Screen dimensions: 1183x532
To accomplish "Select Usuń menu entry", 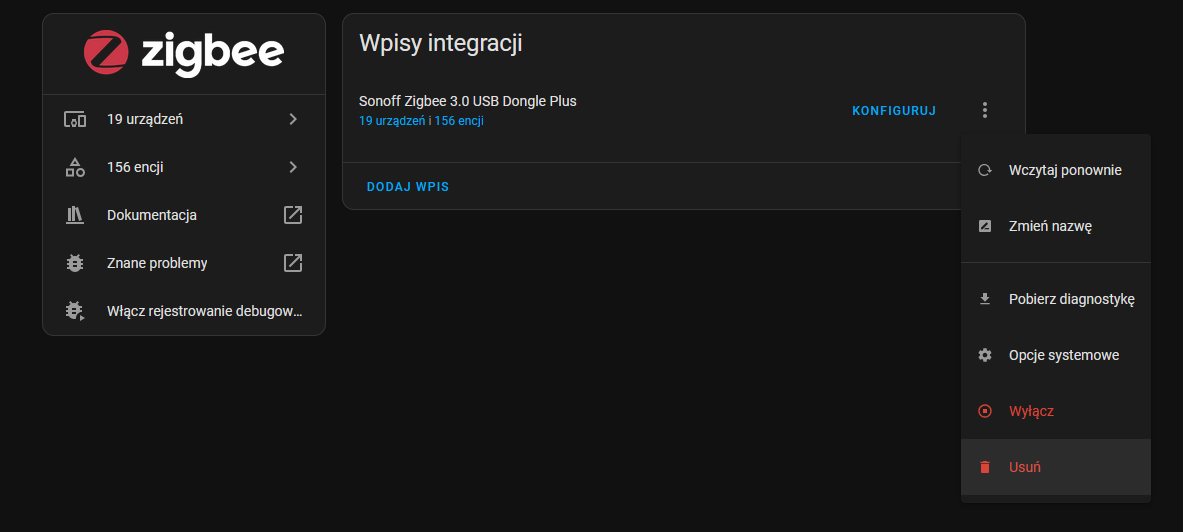I will coord(1055,467).
